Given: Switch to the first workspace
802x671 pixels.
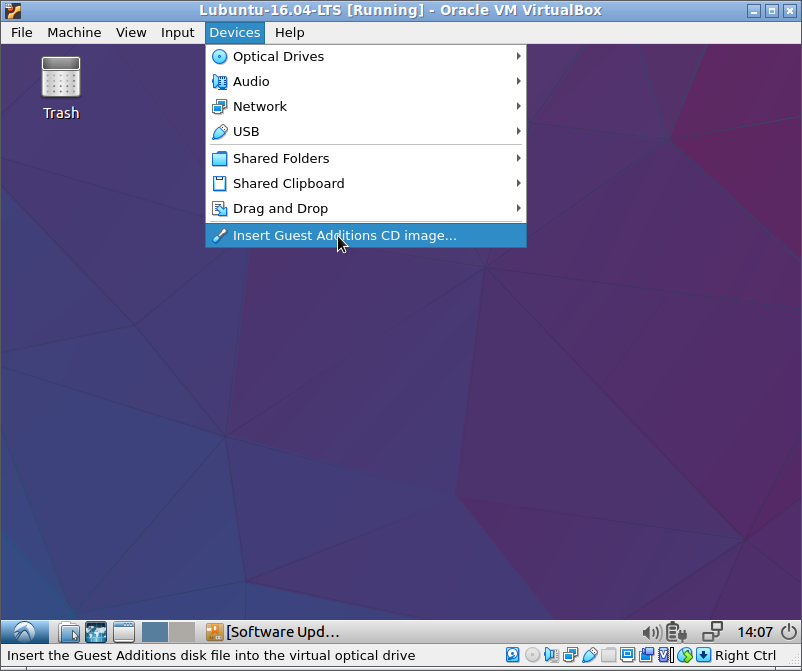Looking at the screenshot, I should pyautogui.click(x=154, y=632).
